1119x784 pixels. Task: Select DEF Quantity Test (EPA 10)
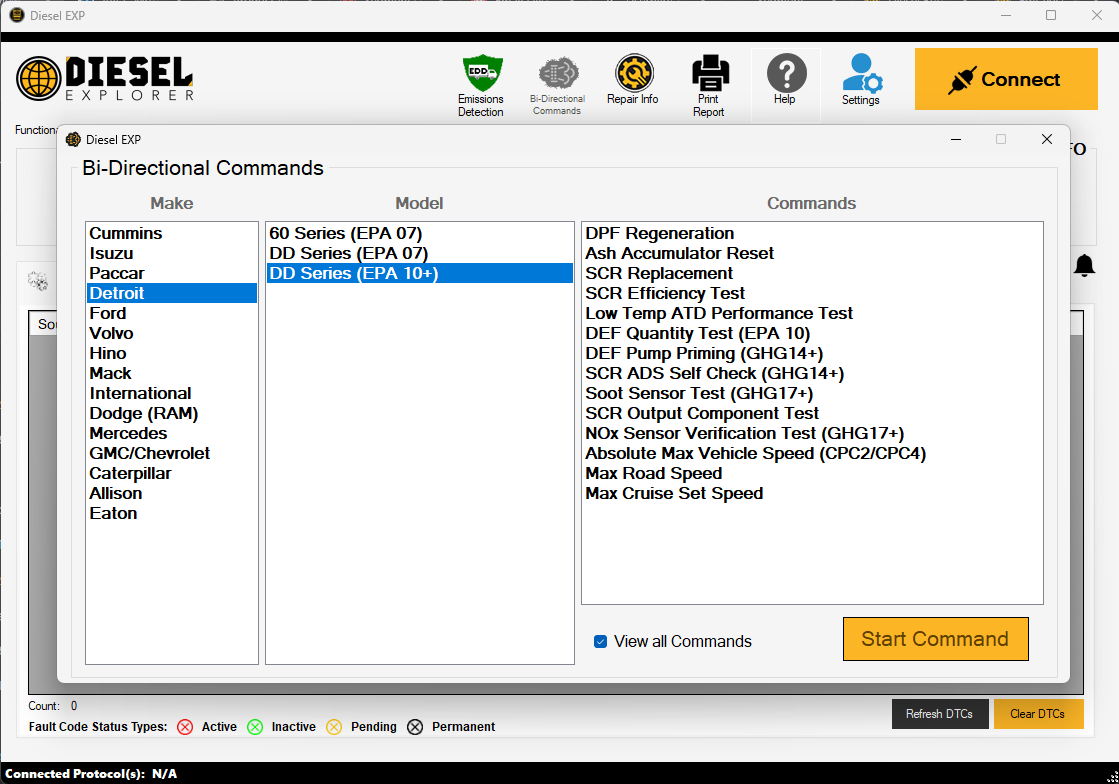[812, 333]
